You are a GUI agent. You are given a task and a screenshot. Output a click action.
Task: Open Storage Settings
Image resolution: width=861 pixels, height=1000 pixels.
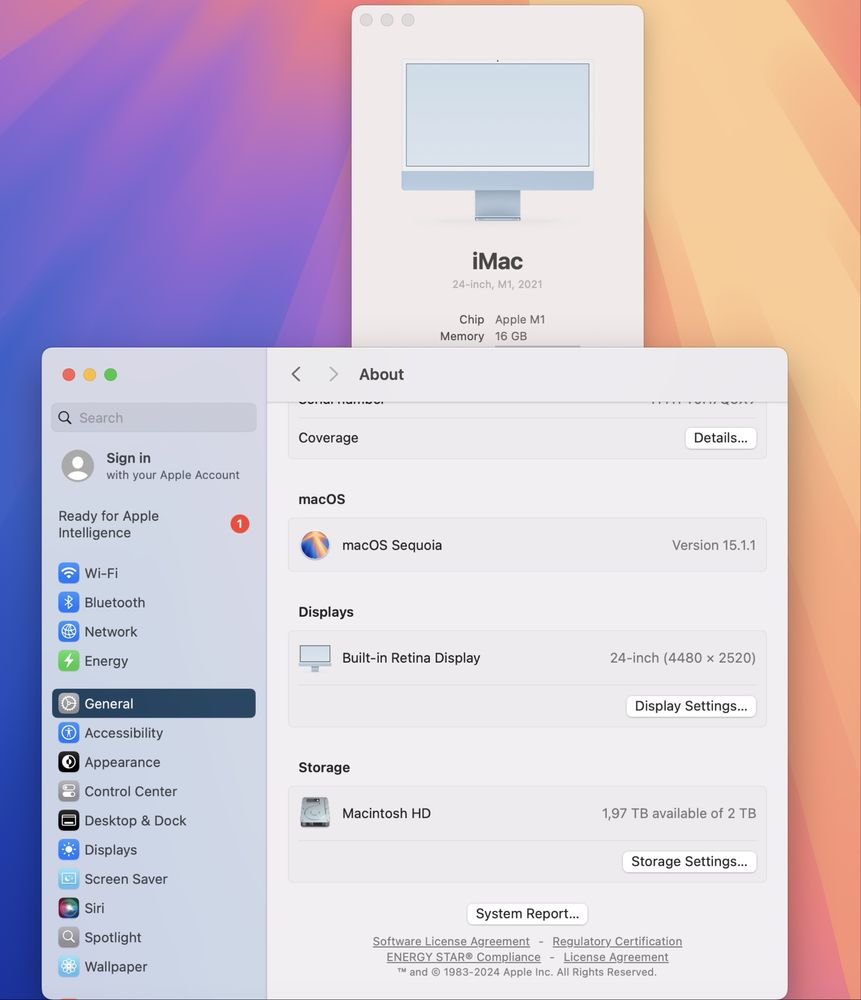tap(689, 862)
